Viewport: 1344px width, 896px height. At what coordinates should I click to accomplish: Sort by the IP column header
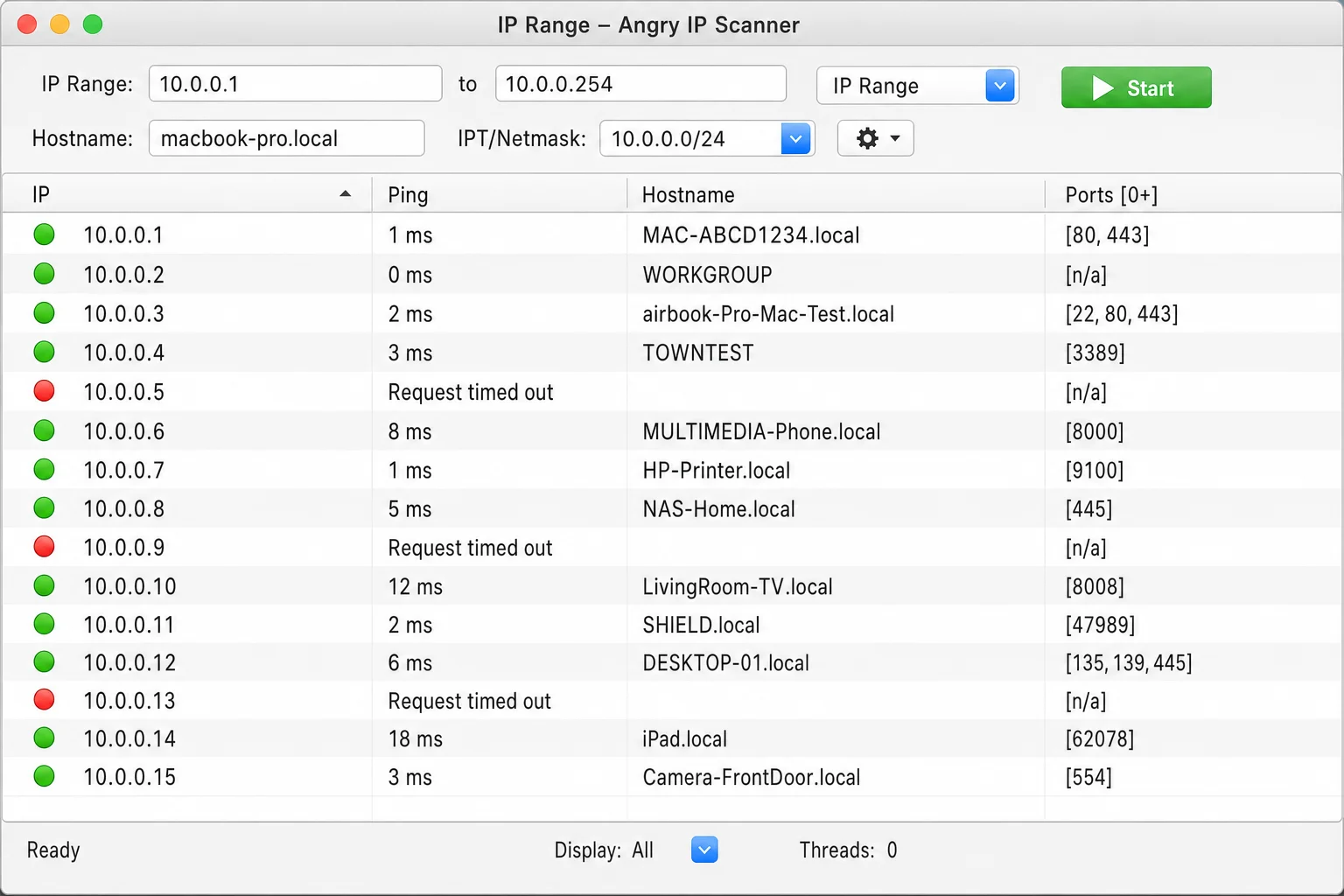pyautogui.click(x=187, y=194)
